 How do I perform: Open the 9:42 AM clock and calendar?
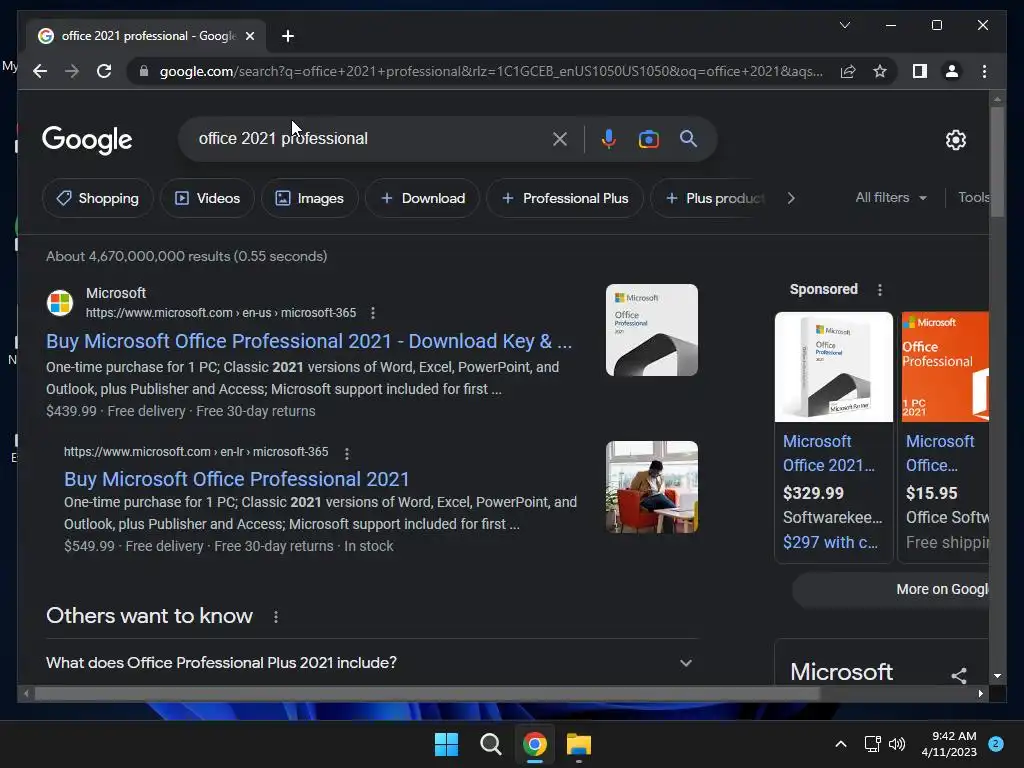pyautogui.click(x=949, y=744)
